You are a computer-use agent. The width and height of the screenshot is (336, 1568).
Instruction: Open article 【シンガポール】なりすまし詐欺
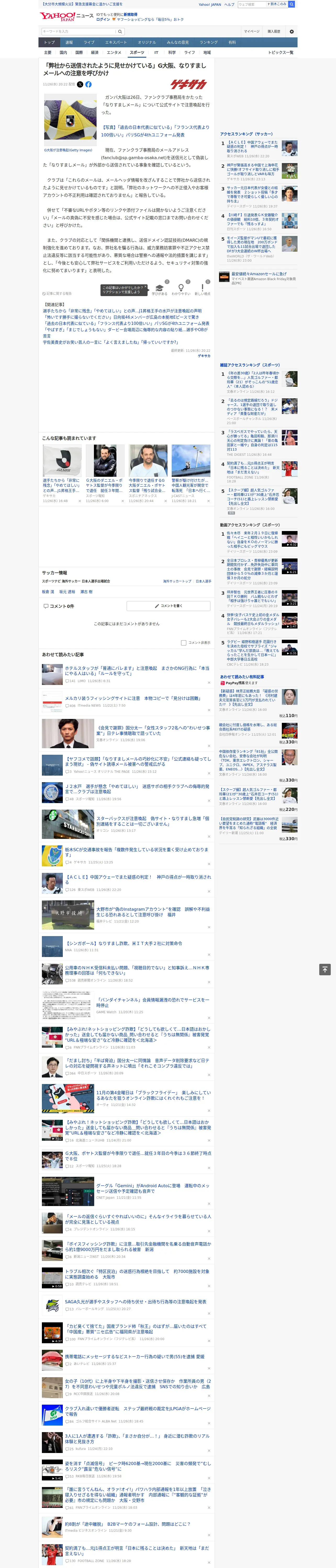(124, 943)
